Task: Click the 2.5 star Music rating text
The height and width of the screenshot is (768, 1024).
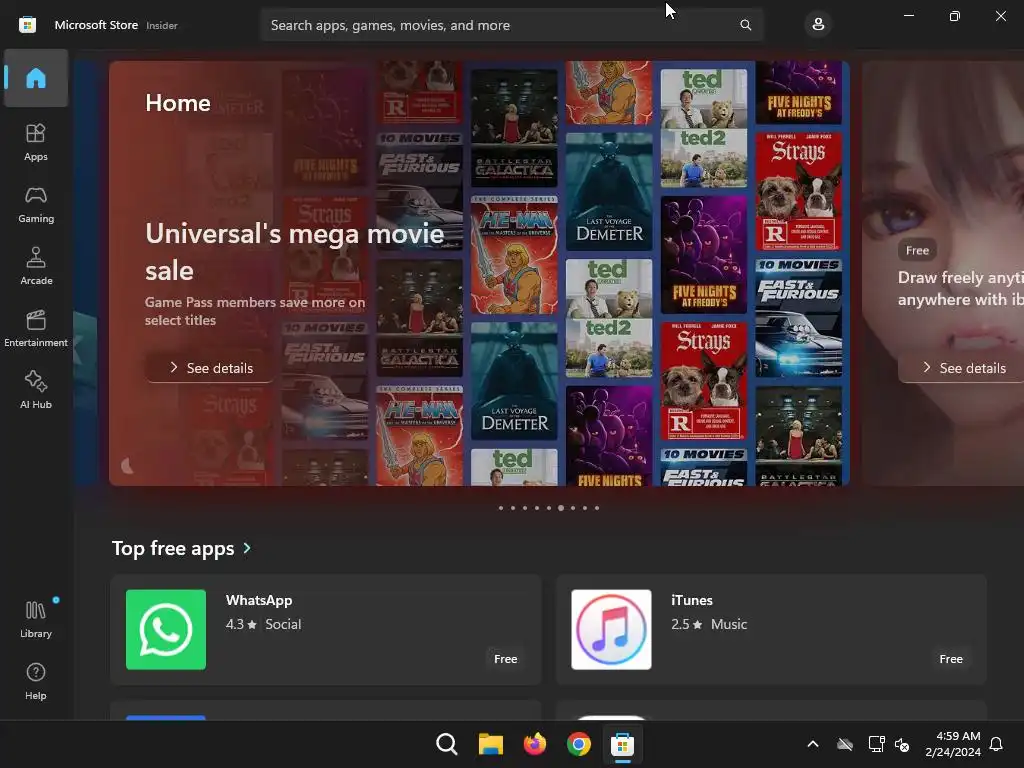Action: 709,624
